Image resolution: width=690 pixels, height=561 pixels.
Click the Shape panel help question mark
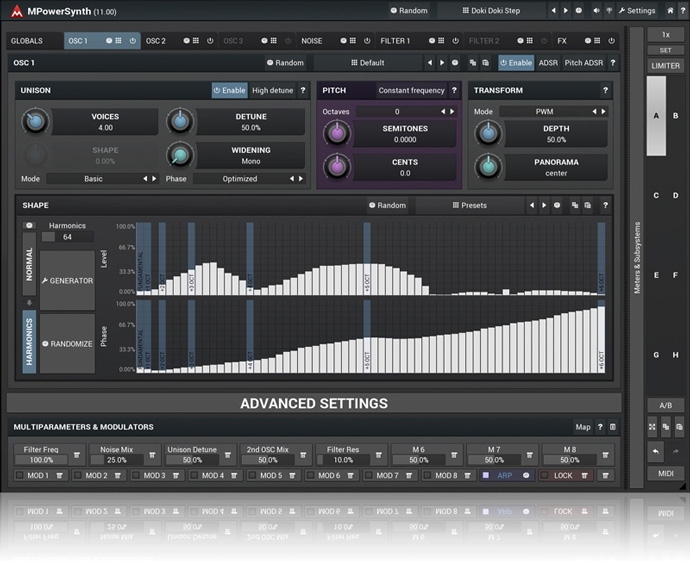[x=603, y=205]
